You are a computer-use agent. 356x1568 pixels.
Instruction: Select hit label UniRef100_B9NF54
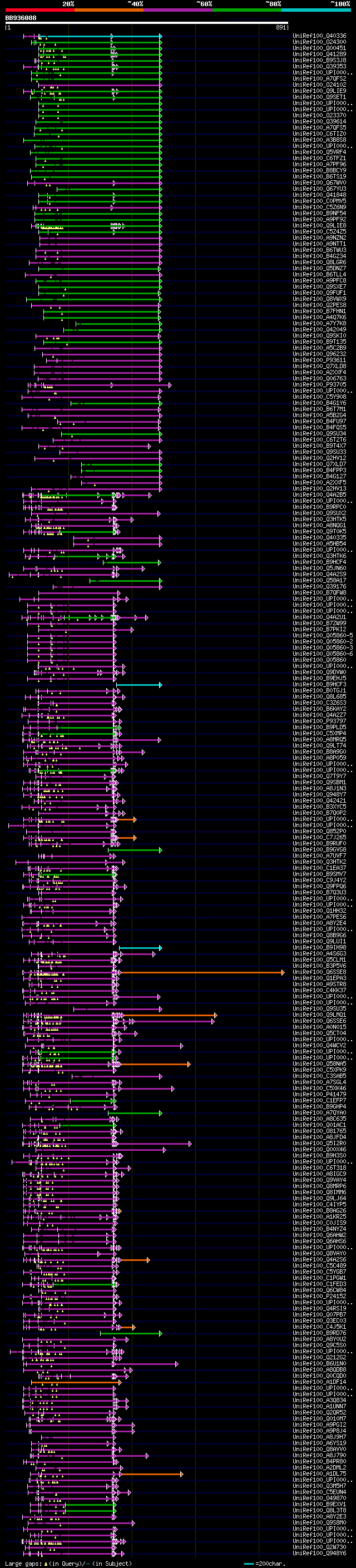pyautogui.click(x=319, y=213)
